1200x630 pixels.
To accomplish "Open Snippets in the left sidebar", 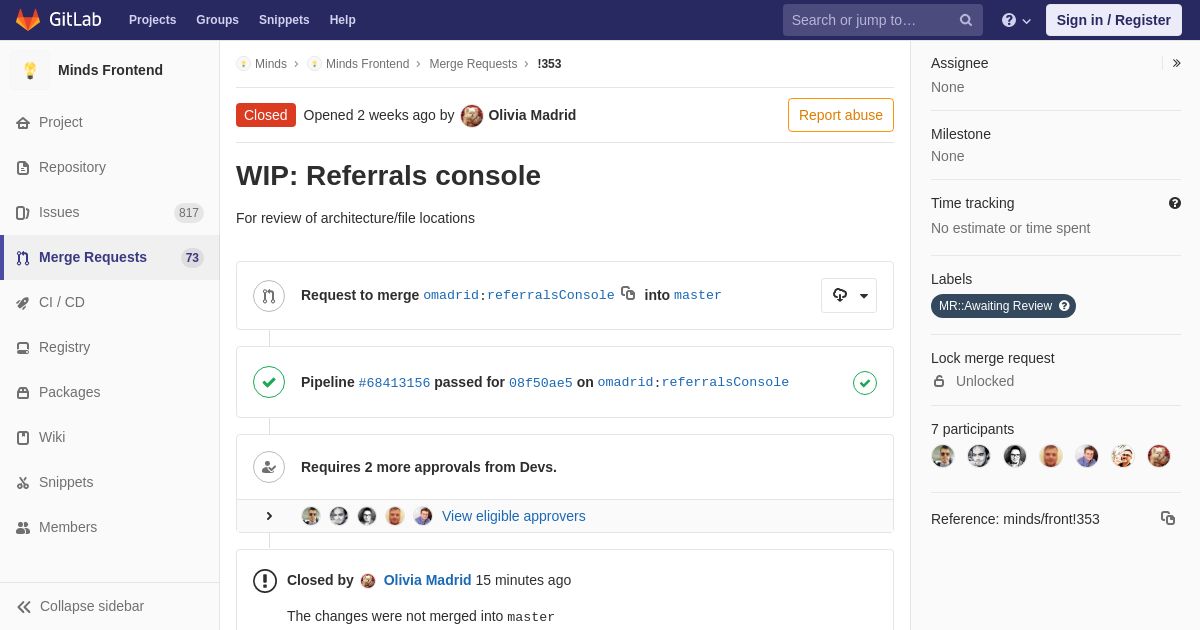I will click(110, 482).
